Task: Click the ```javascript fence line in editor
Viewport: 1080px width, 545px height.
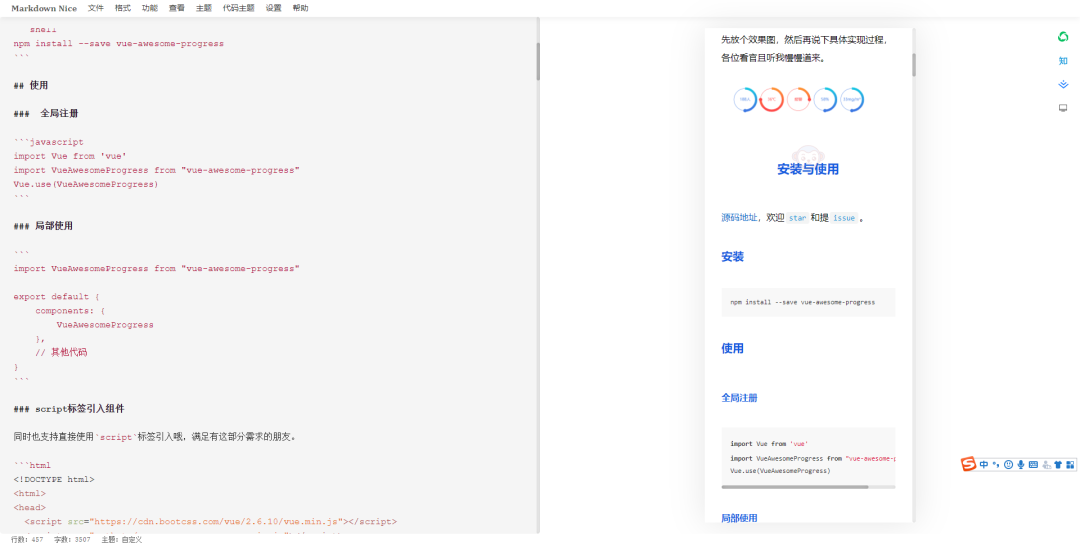Action: [48, 142]
